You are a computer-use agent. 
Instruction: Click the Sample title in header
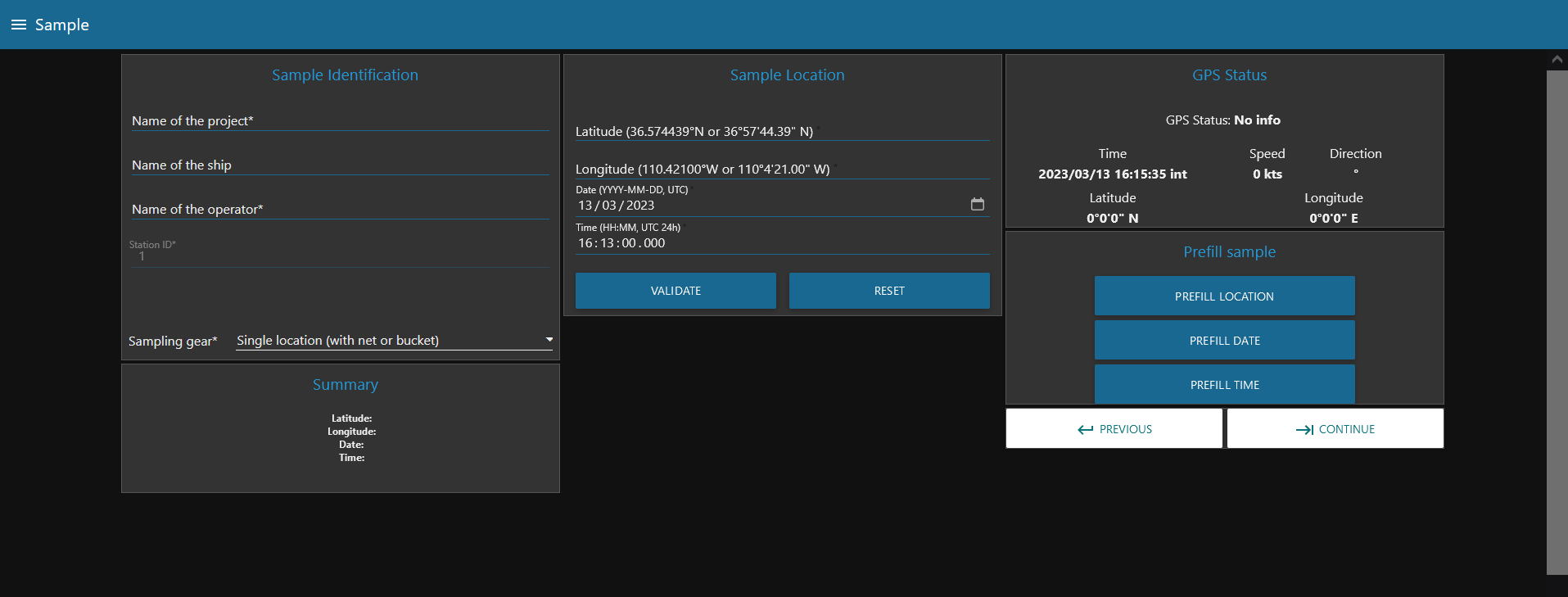tap(62, 25)
